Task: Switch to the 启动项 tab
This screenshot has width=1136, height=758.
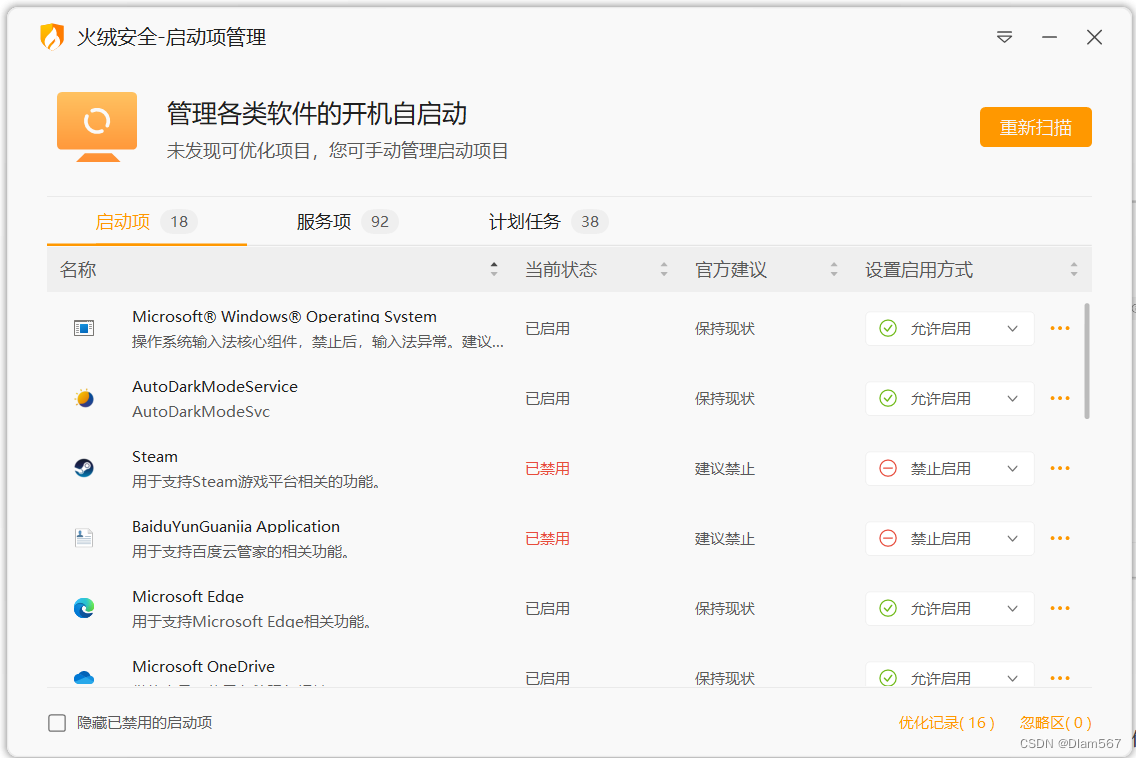Action: tap(146, 222)
